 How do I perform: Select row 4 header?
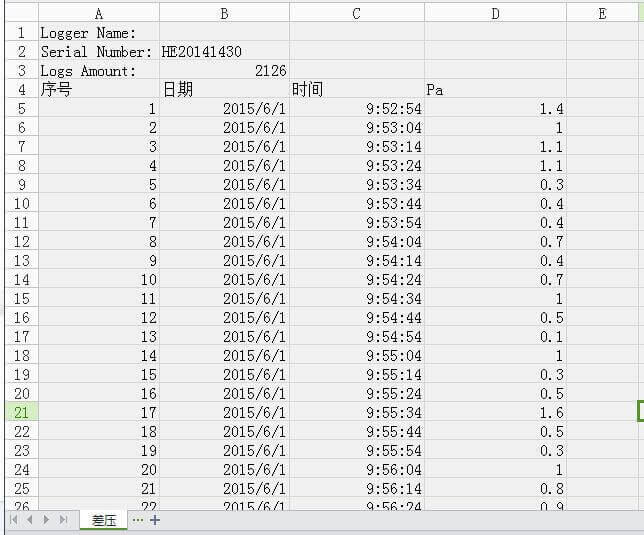[x=21, y=90]
